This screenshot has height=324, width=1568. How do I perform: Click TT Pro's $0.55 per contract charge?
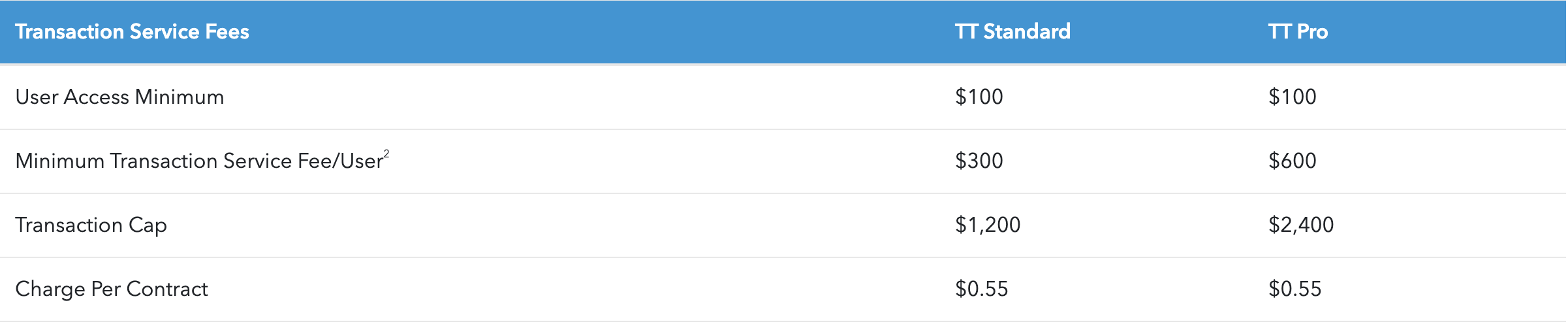(x=1294, y=289)
